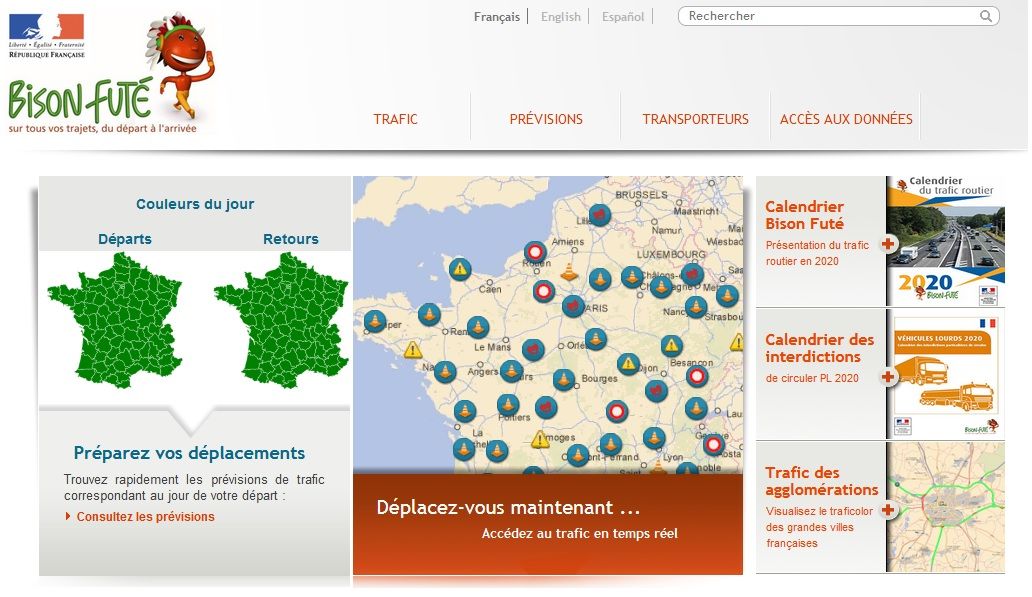The height and width of the screenshot is (597, 1032).
Task: Select the uncircled orange cone below Amiens
Action: point(569,271)
